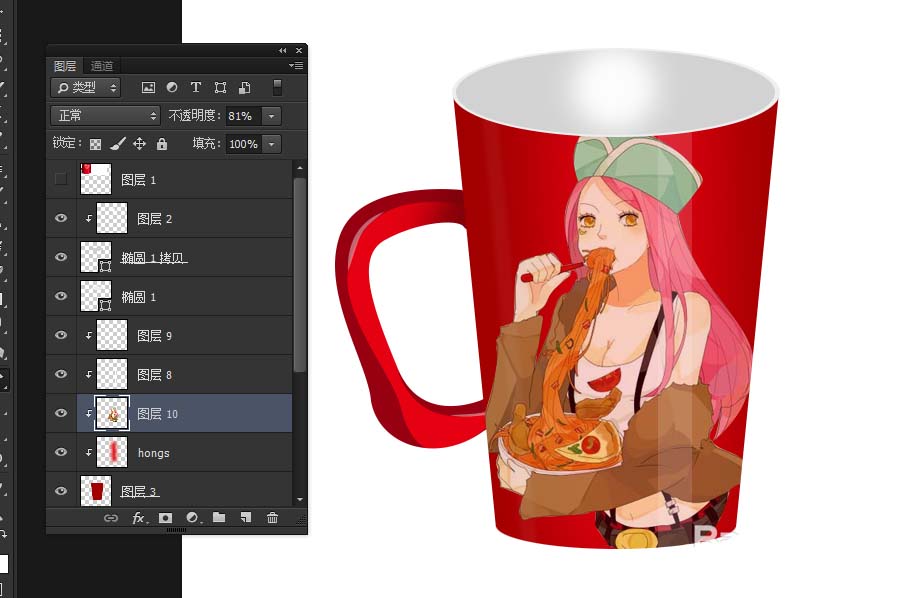Create new fill or adjustment layer
The height and width of the screenshot is (598, 903).
coord(192,518)
